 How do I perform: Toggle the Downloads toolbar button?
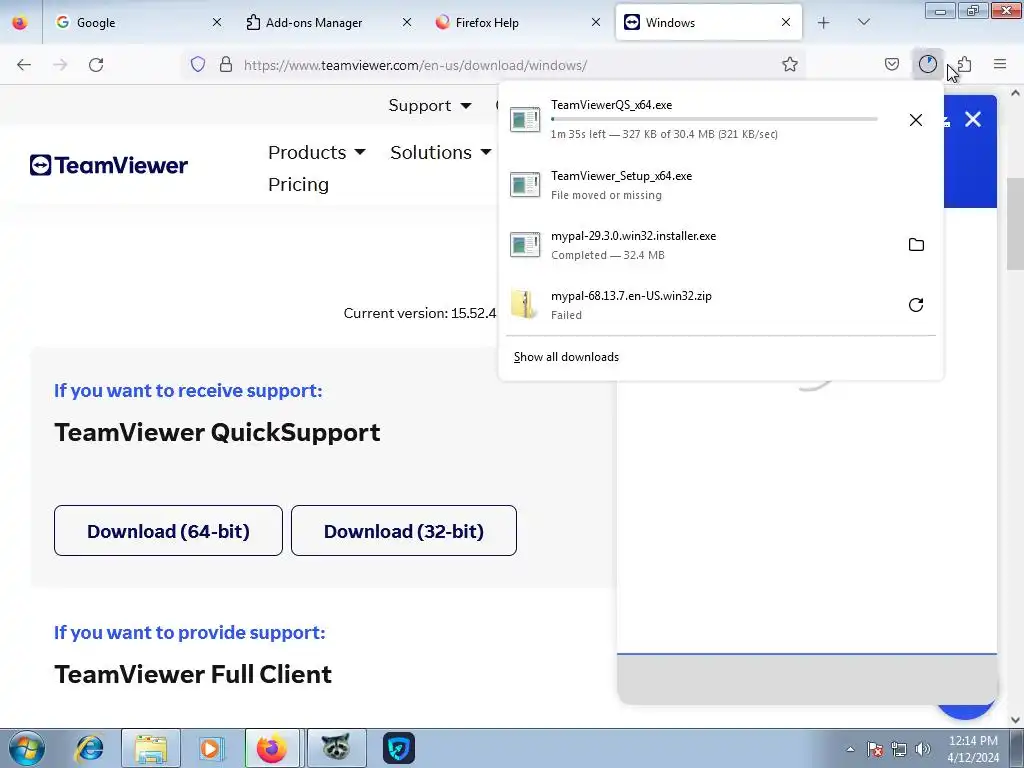pyautogui.click(x=927, y=64)
